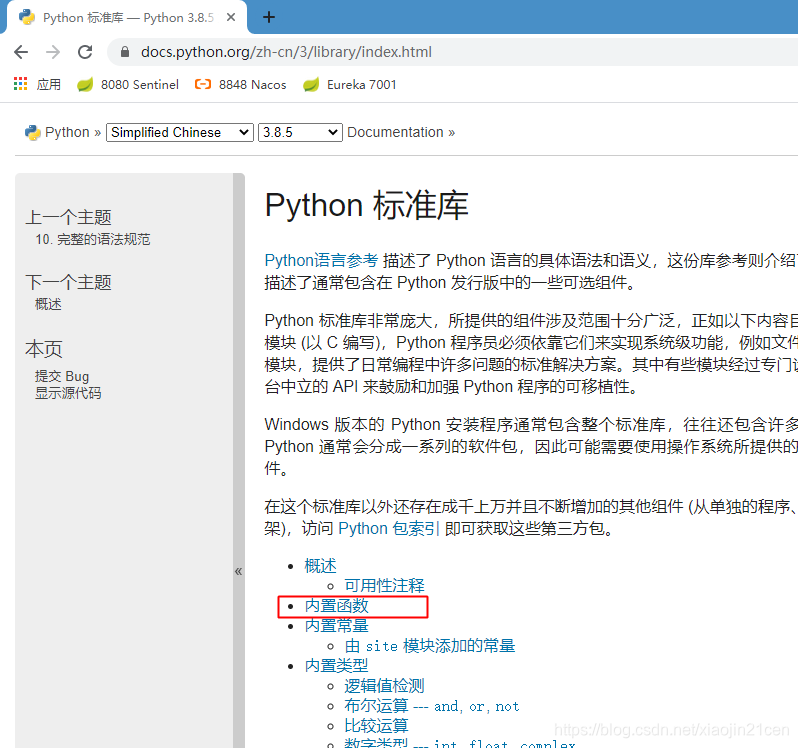
Task: Open sidebar link 概述 under 下一个主题
Action: tap(48, 304)
